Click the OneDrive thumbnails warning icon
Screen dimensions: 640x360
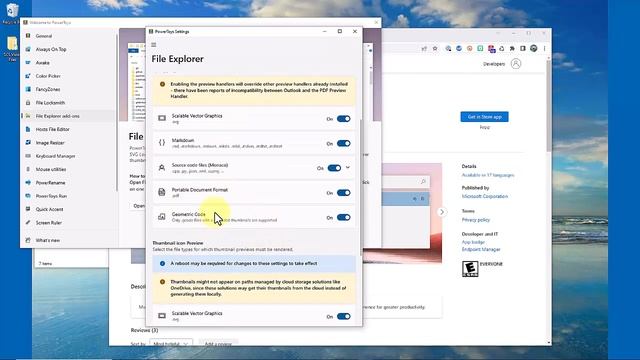click(162, 282)
